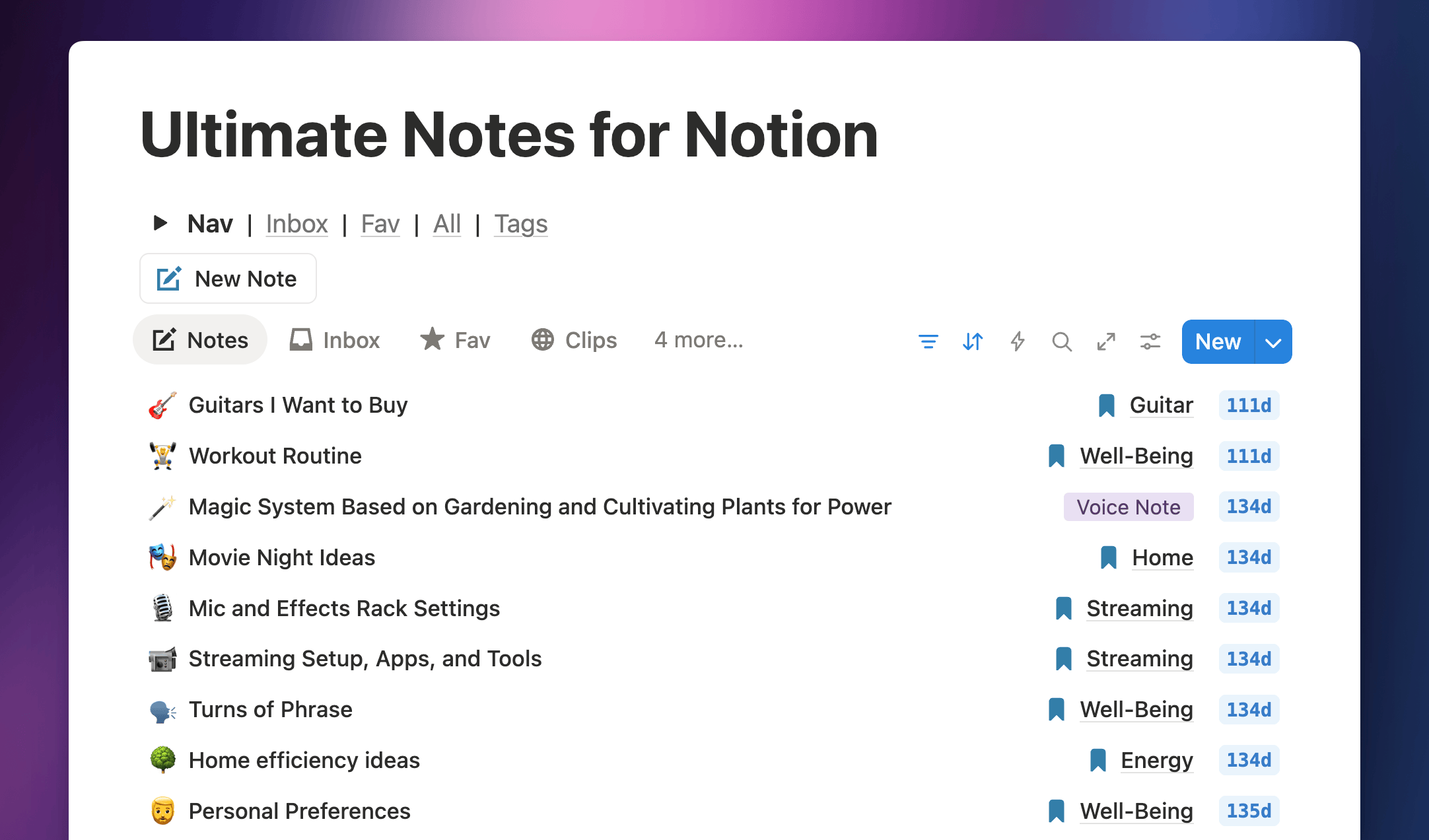Click the guitar emoji icon of the first note
This screenshot has height=840, width=1429.
point(162,405)
